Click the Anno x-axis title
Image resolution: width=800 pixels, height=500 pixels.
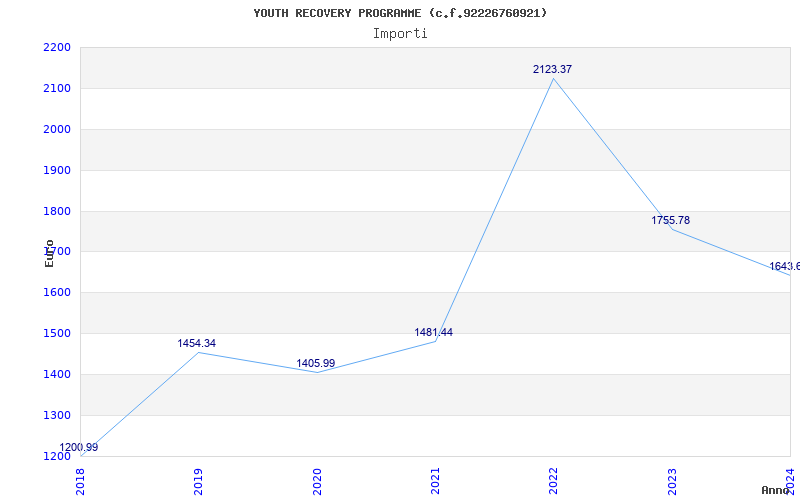[775, 490]
